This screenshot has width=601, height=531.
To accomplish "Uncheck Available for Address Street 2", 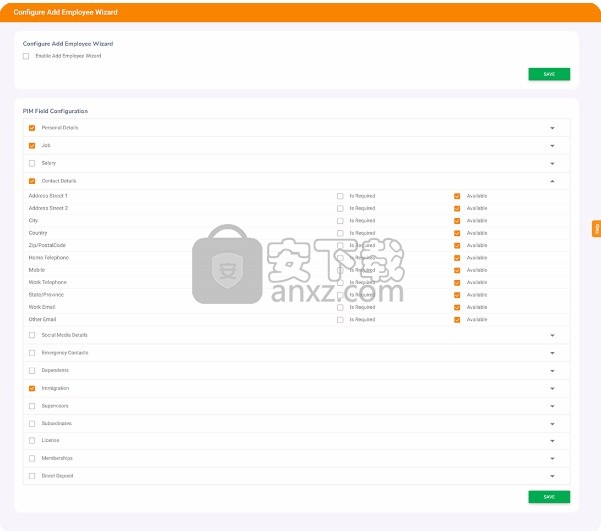I will (x=457, y=209).
